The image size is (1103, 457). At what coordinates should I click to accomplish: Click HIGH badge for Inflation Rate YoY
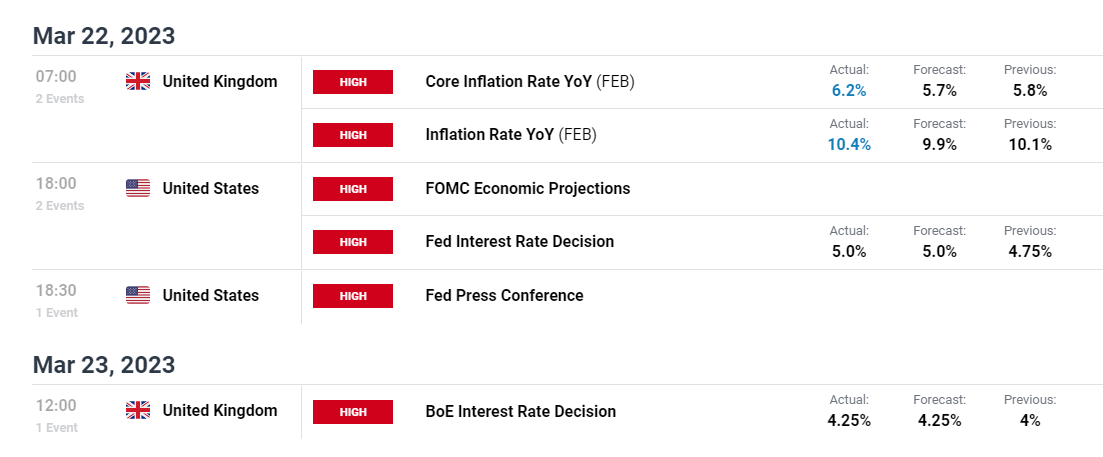[x=353, y=135]
